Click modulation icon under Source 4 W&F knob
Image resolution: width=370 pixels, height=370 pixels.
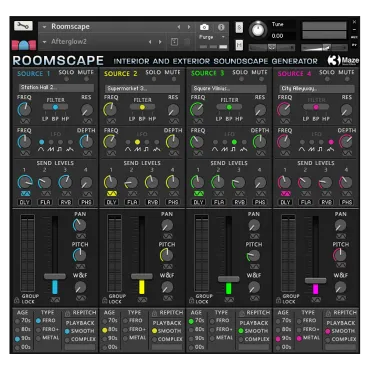click(341, 298)
